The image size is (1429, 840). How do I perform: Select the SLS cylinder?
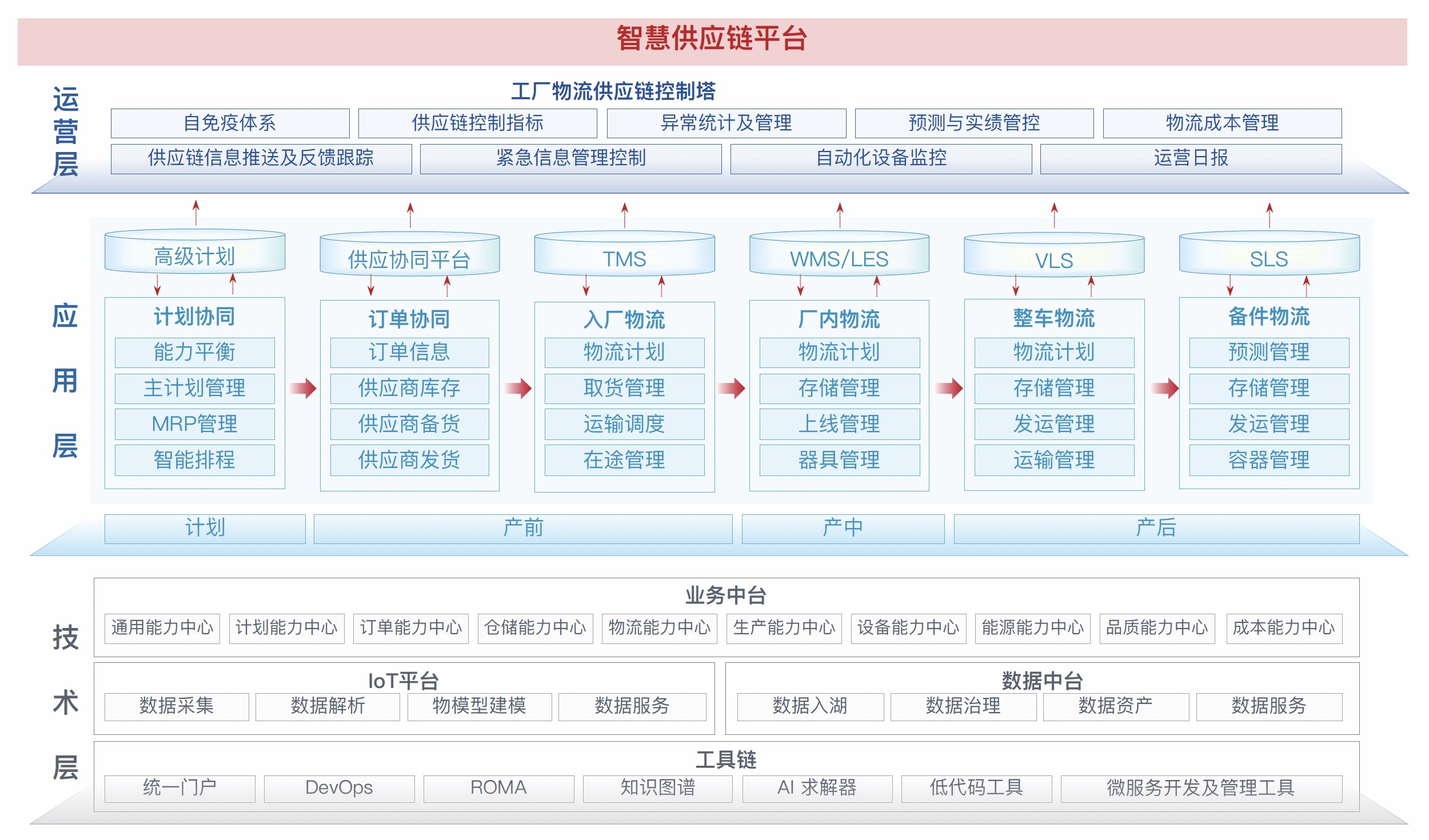pyautogui.click(x=1269, y=254)
